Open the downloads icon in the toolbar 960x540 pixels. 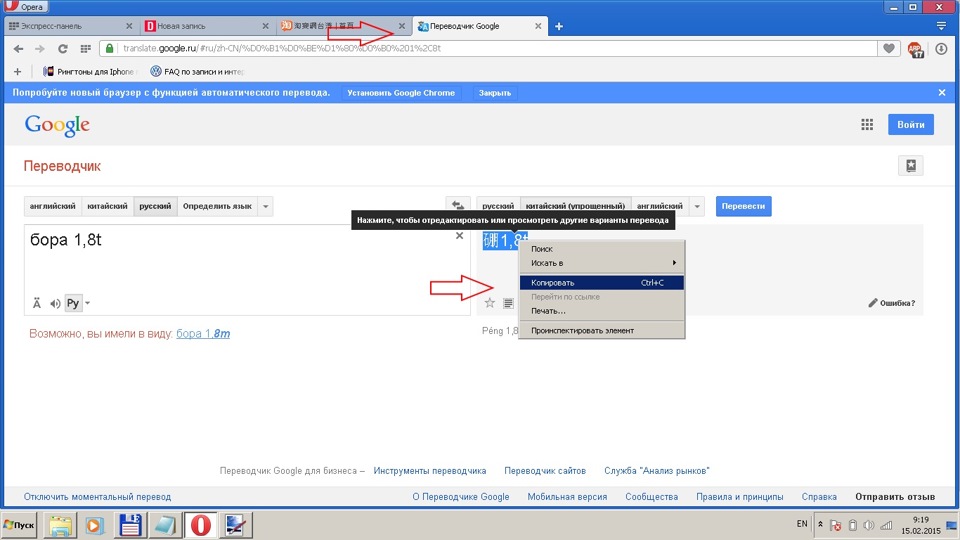942,48
